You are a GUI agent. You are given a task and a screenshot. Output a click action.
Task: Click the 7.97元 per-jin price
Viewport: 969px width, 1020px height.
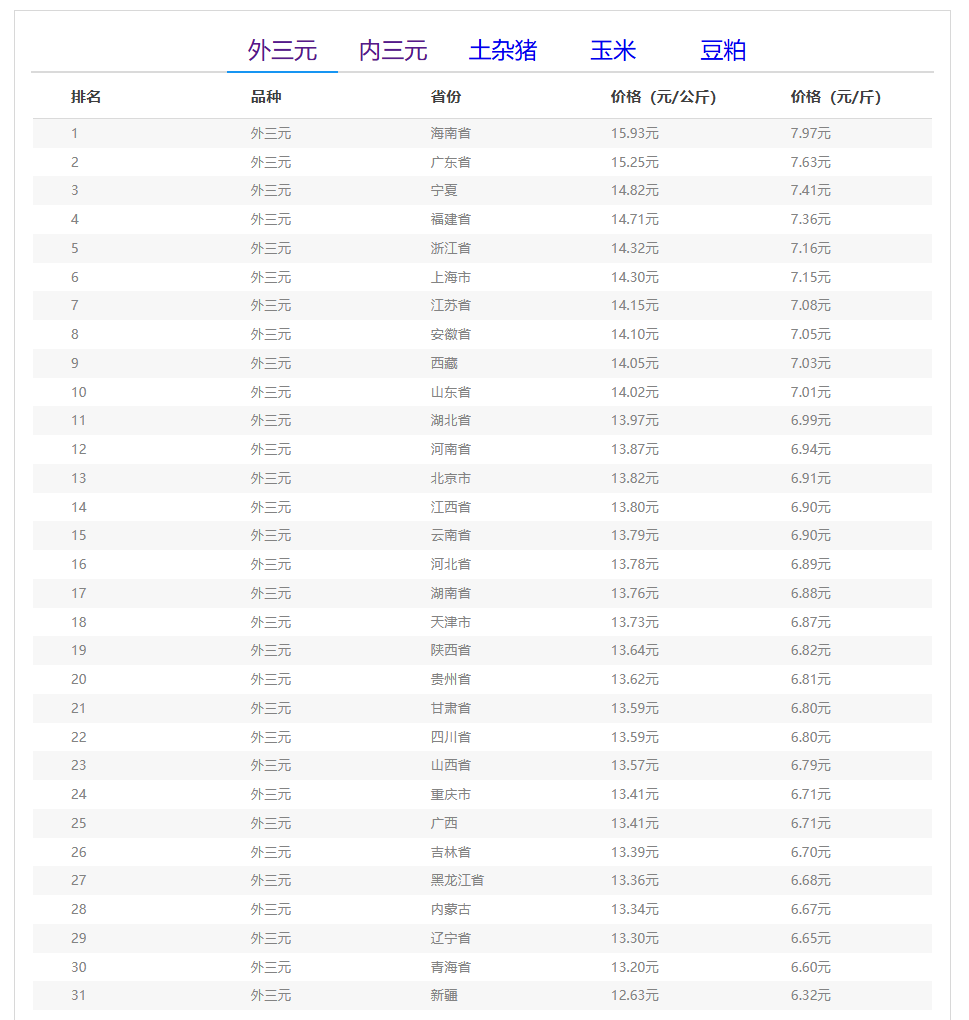coord(811,133)
